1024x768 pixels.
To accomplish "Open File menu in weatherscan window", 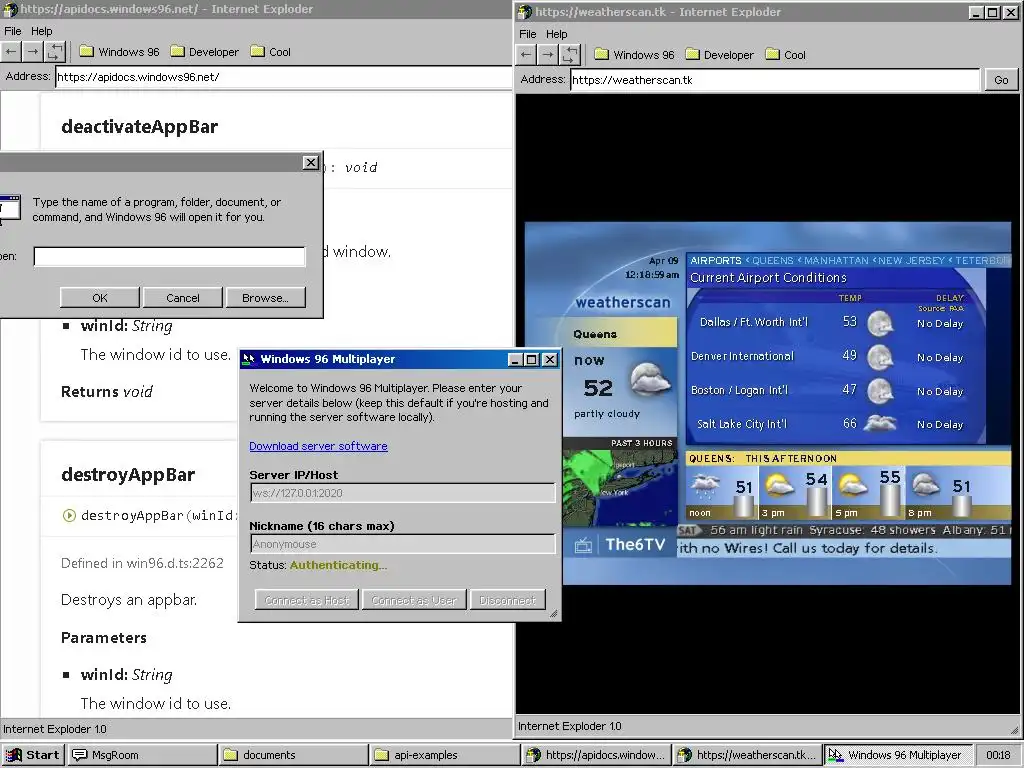I will (x=528, y=34).
